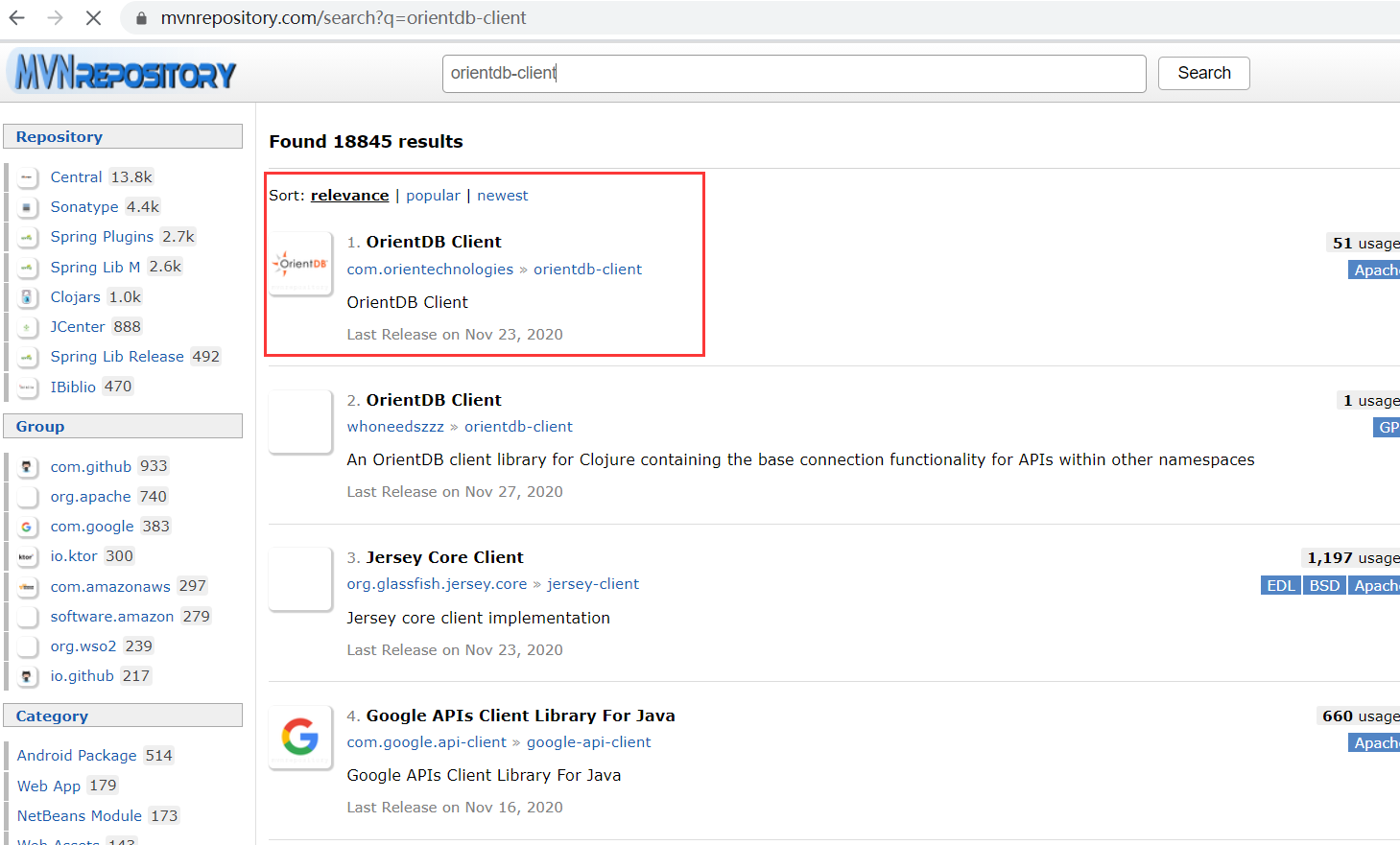Filter by io.ktor group link
Viewport: 1400px width, 845px height.
click(x=74, y=556)
